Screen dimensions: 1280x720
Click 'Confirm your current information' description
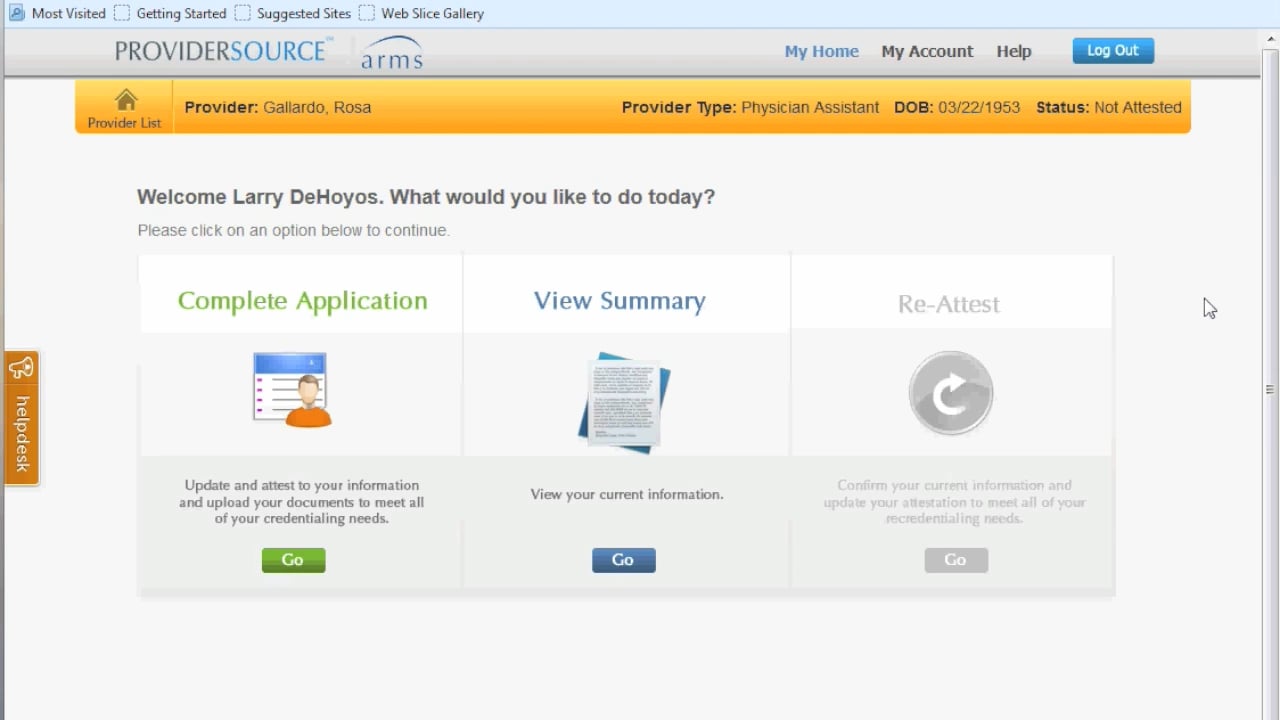[954, 502]
